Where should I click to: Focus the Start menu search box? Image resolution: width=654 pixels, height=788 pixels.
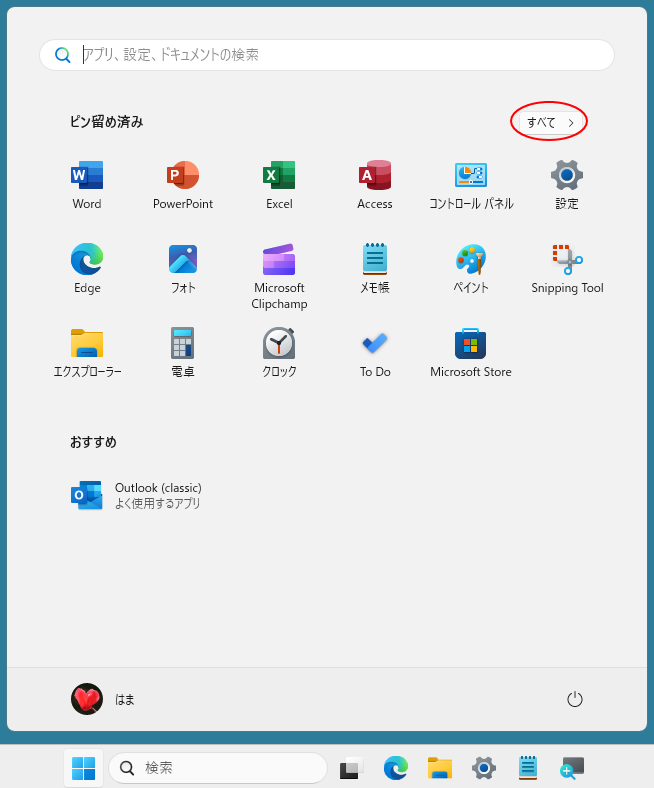point(327,55)
